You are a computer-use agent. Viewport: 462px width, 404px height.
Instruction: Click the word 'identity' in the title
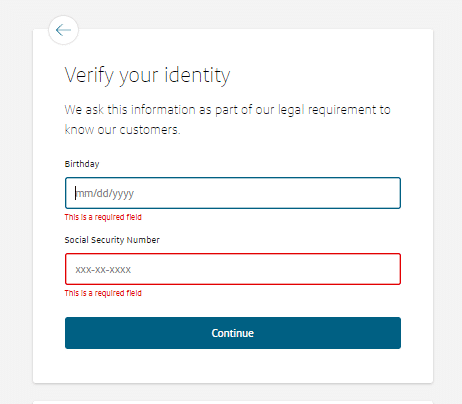pos(197,75)
